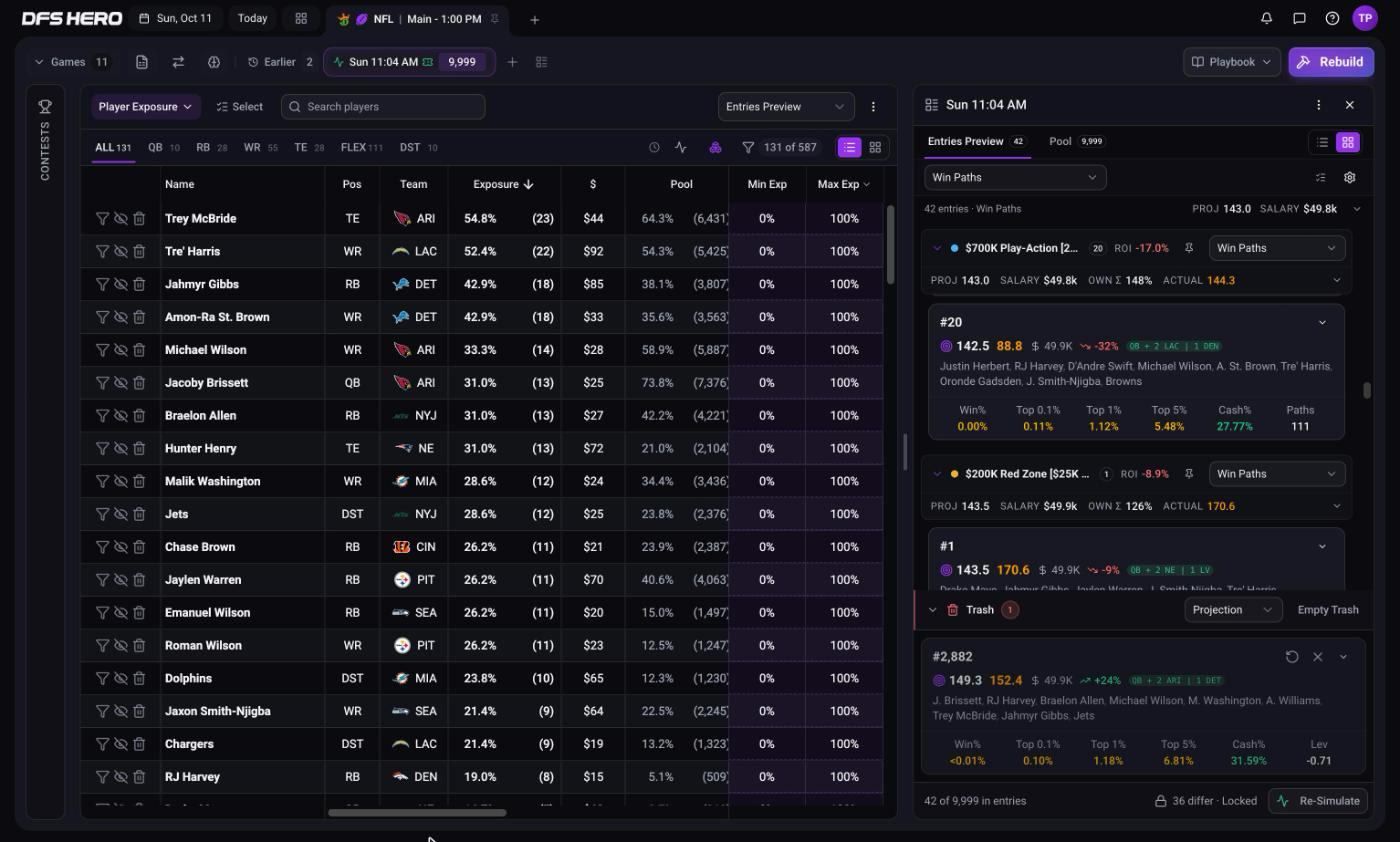Hide Tre' Harris with eye-slash toggle
Screen dimensions: 1400x842
point(120,251)
